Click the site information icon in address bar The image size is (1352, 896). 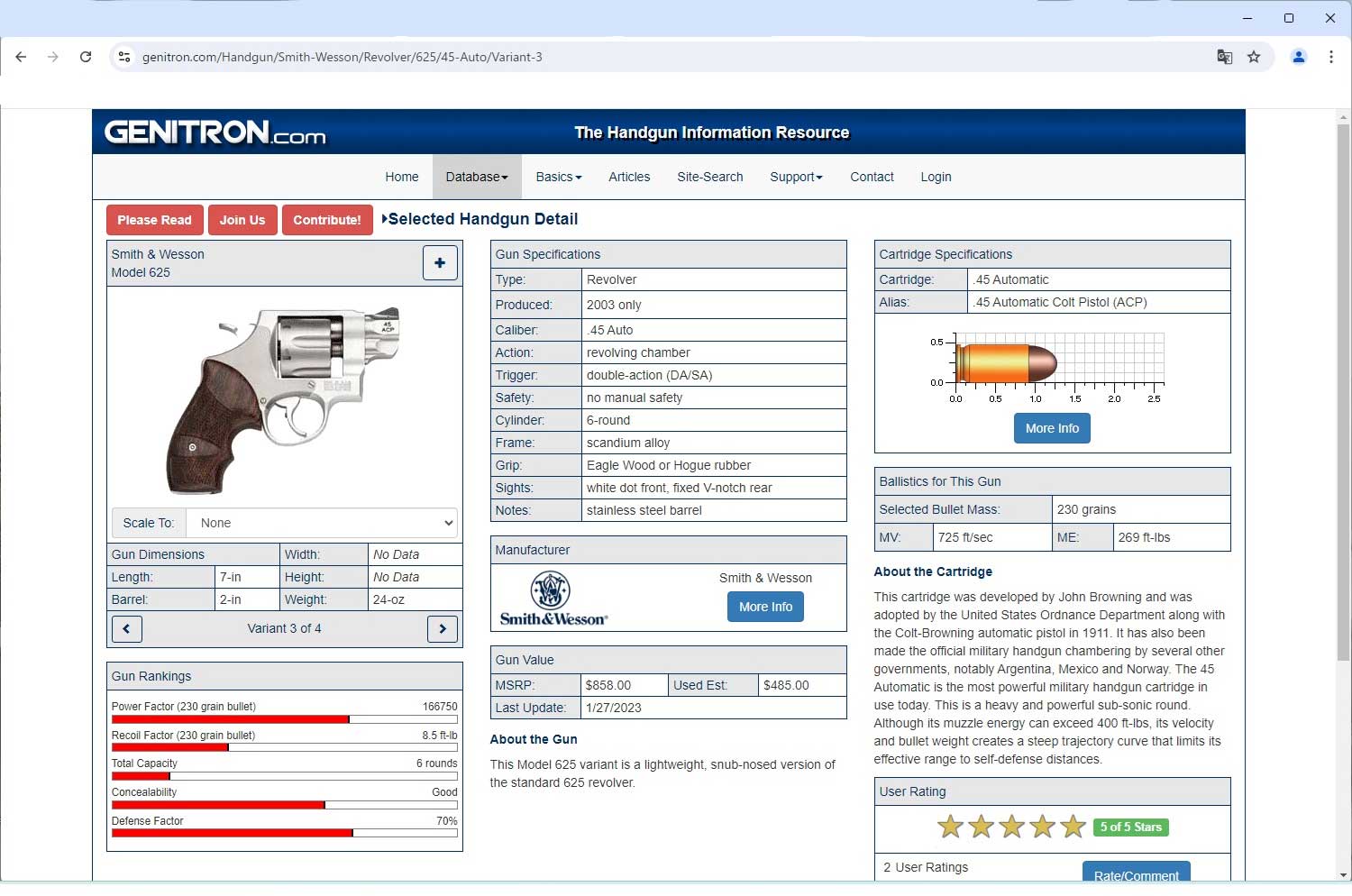(x=124, y=57)
